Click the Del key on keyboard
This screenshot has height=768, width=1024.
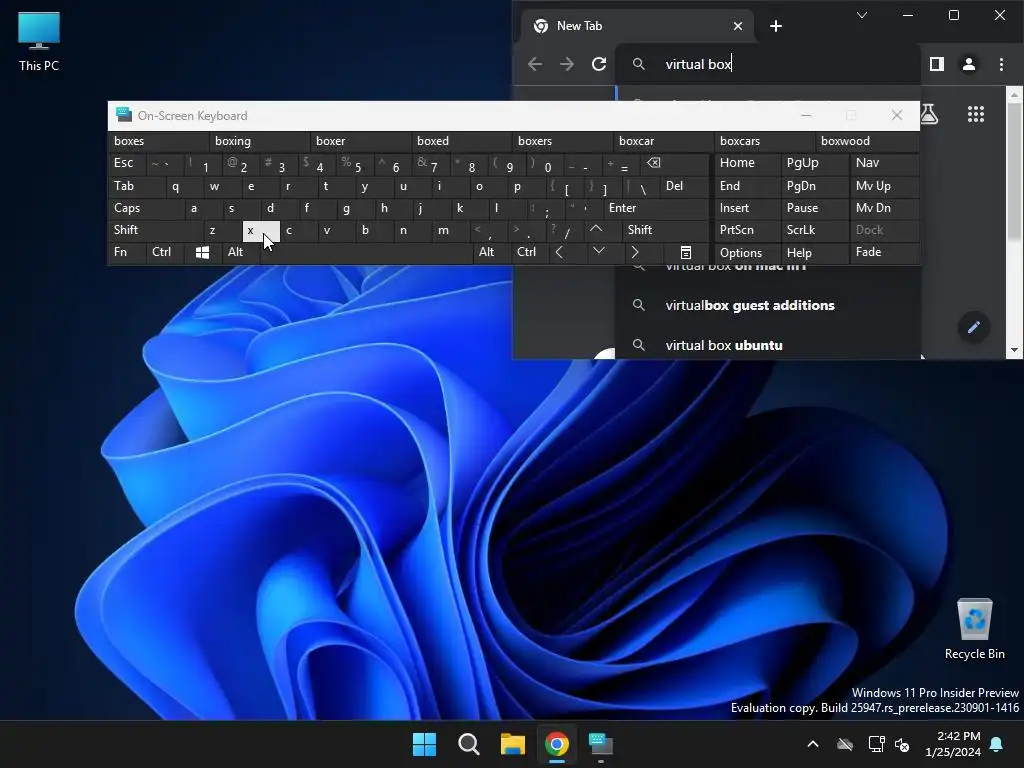[684, 186]
